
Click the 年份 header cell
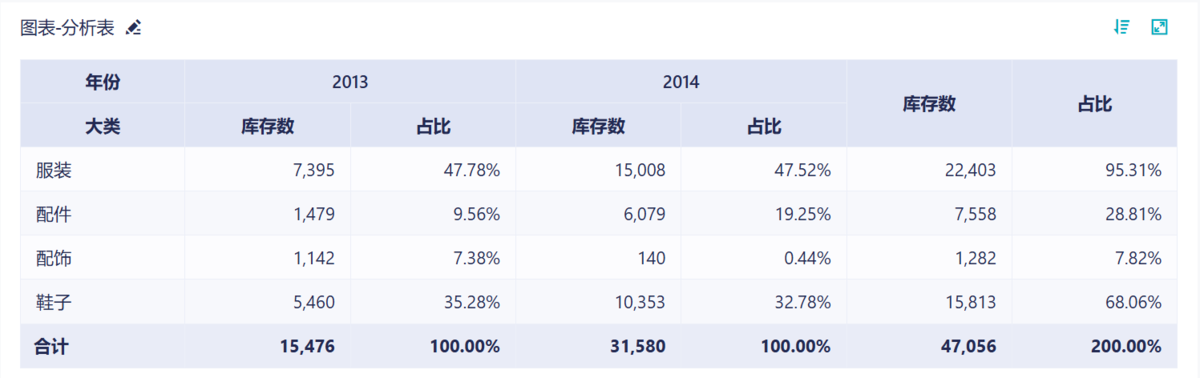click(x=103, y=82)
